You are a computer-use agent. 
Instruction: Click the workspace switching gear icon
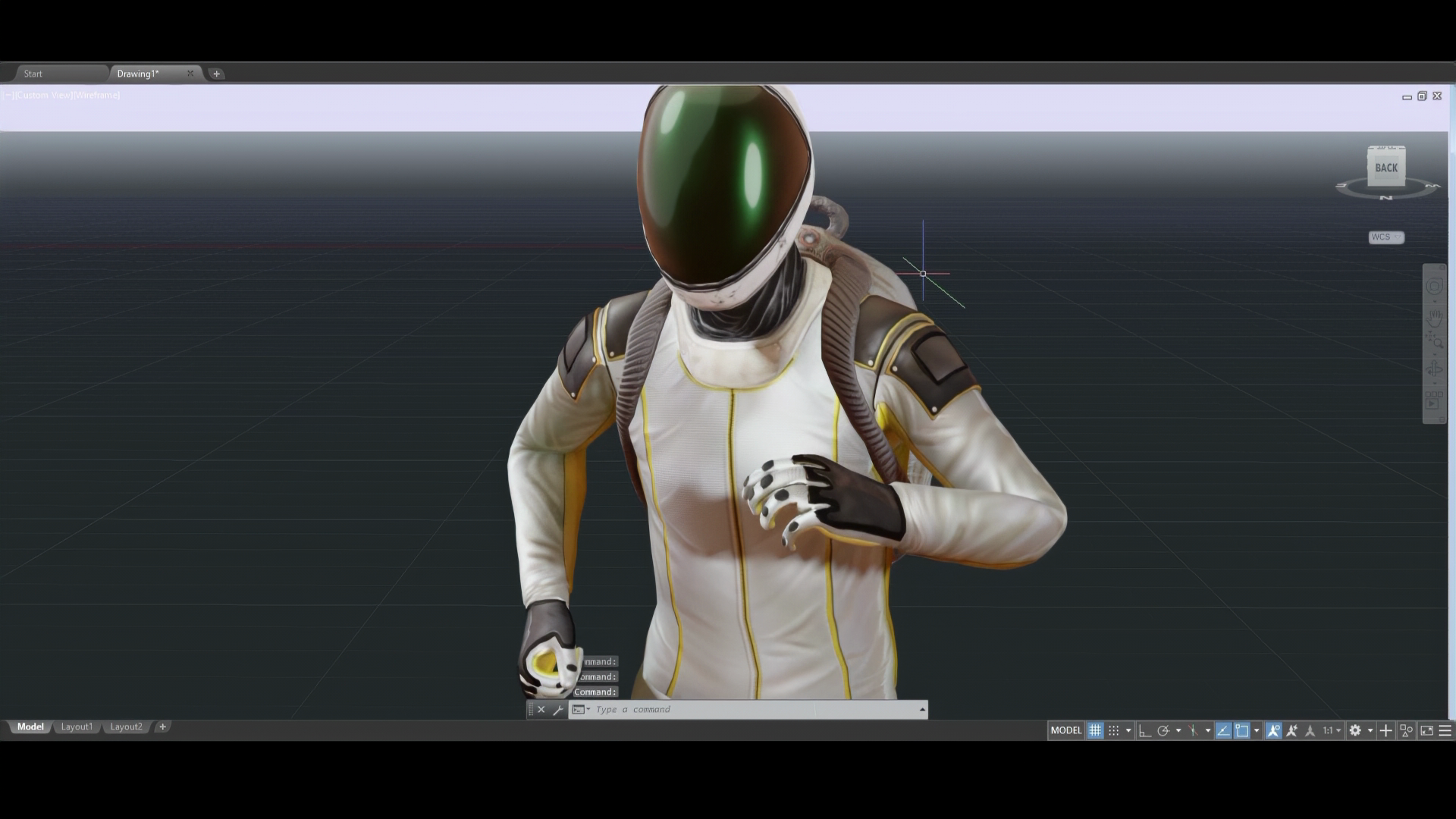1355,730
